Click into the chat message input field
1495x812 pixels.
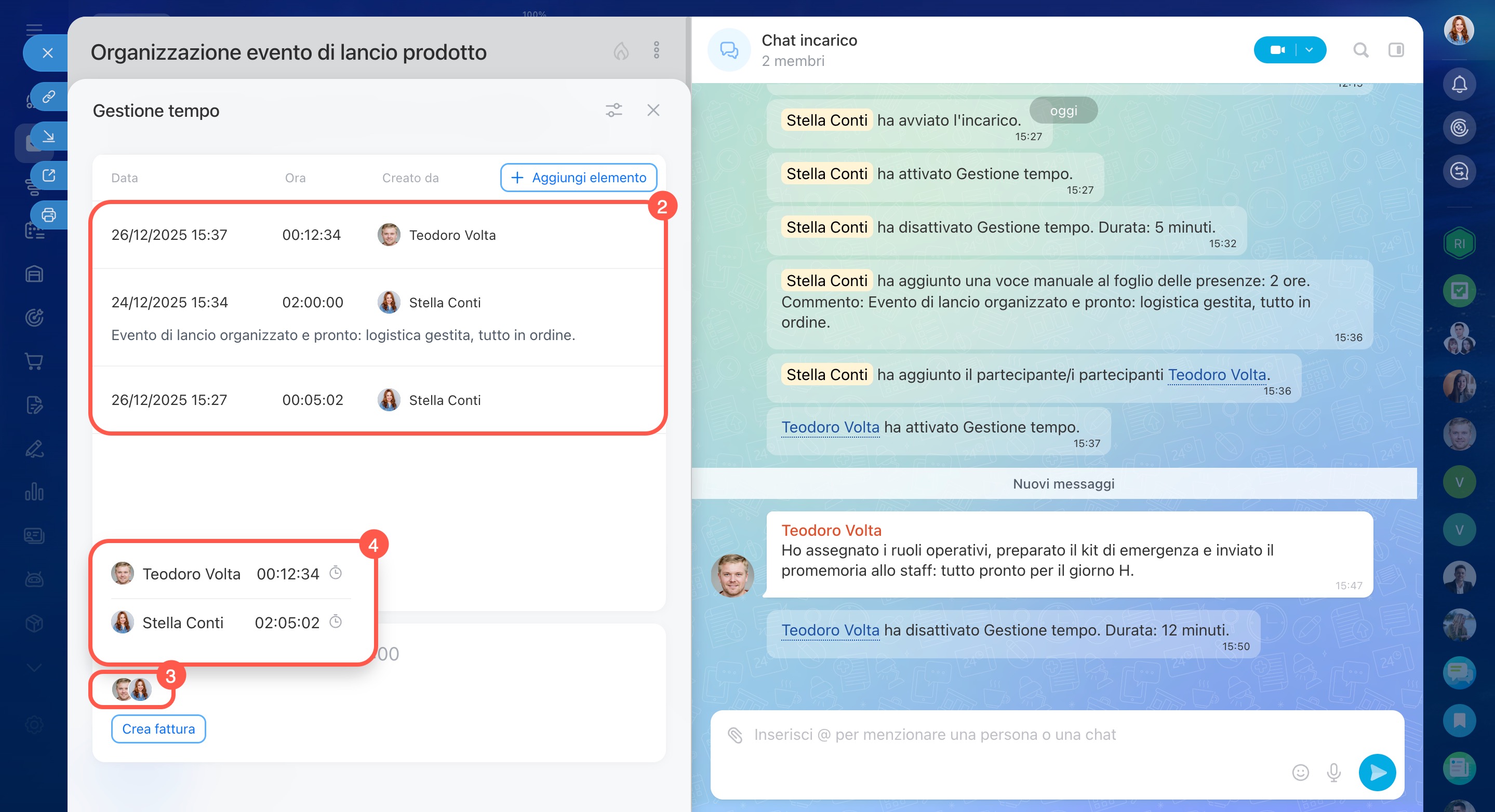[x=986, y=735]
